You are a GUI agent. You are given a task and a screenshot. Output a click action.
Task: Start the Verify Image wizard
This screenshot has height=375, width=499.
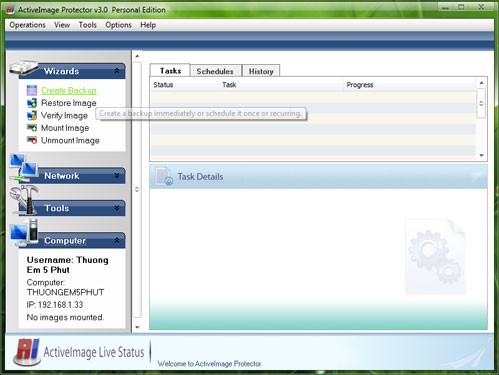tap(64, 115)
